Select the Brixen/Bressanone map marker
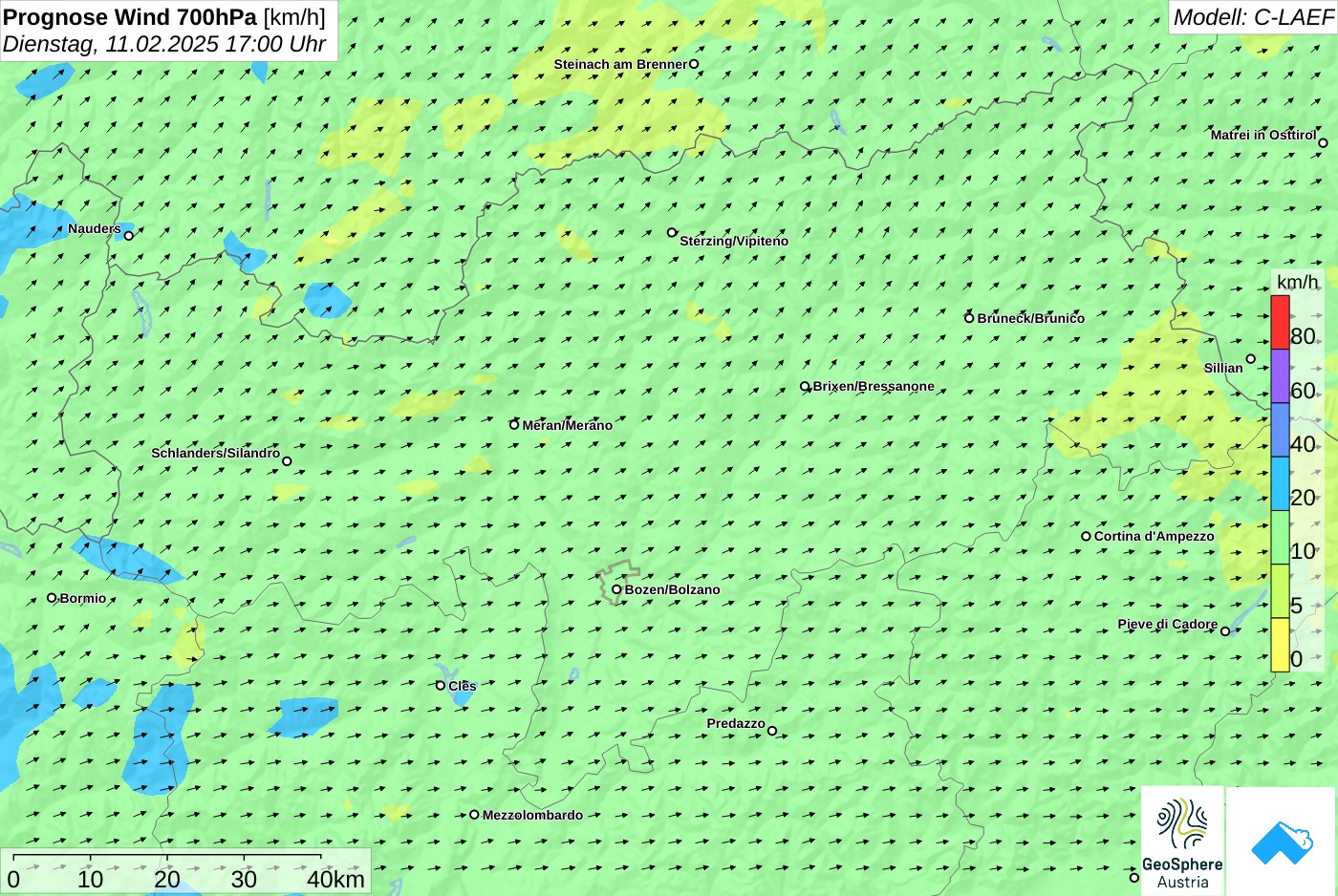1338x896 pixels. (805, 387)
